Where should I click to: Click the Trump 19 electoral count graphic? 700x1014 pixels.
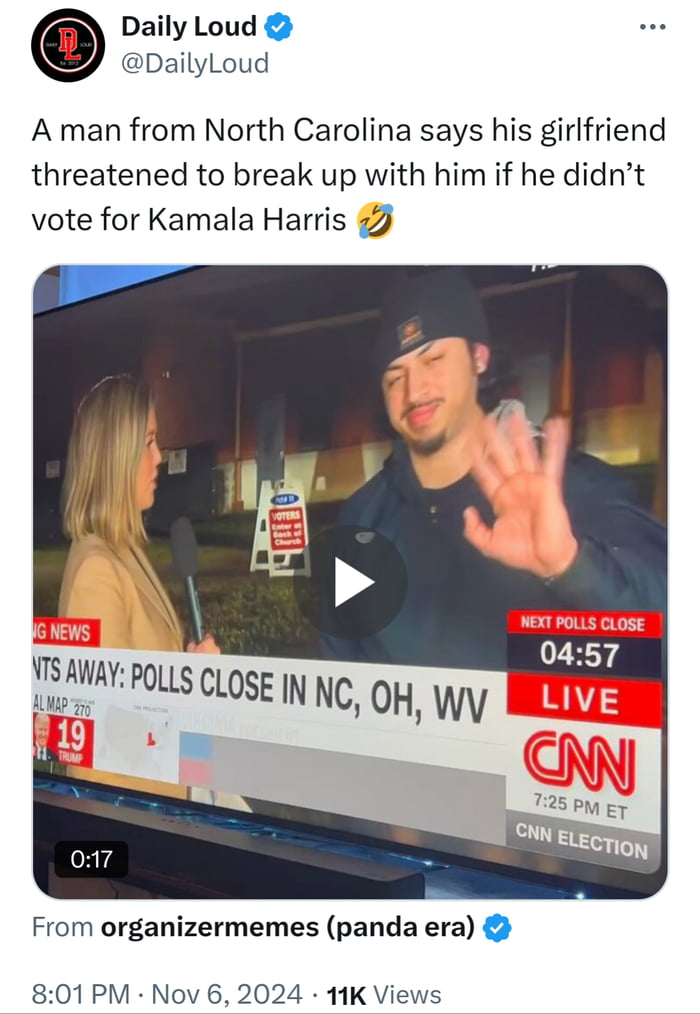tap(63, 740)
